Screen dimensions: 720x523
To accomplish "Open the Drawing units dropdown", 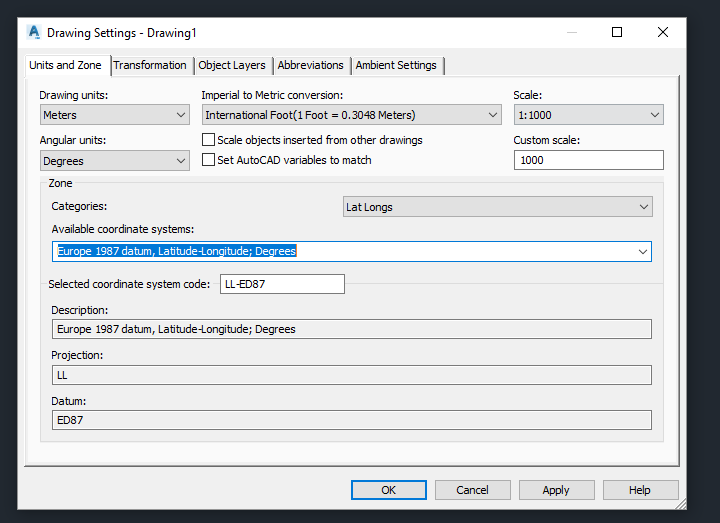I will [114, 115].
